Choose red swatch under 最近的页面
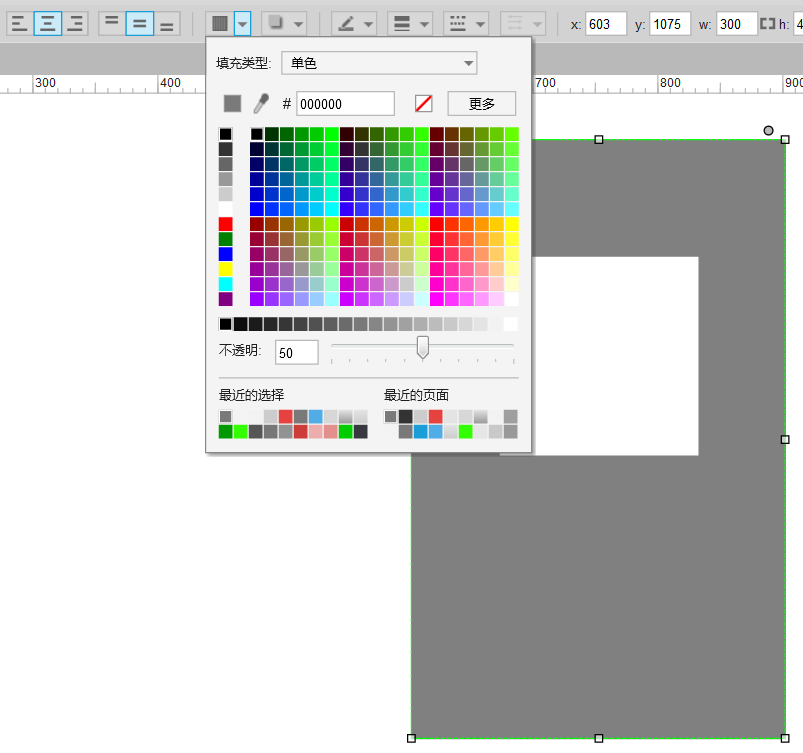This screenshot has height=753, width=803. 435,416
